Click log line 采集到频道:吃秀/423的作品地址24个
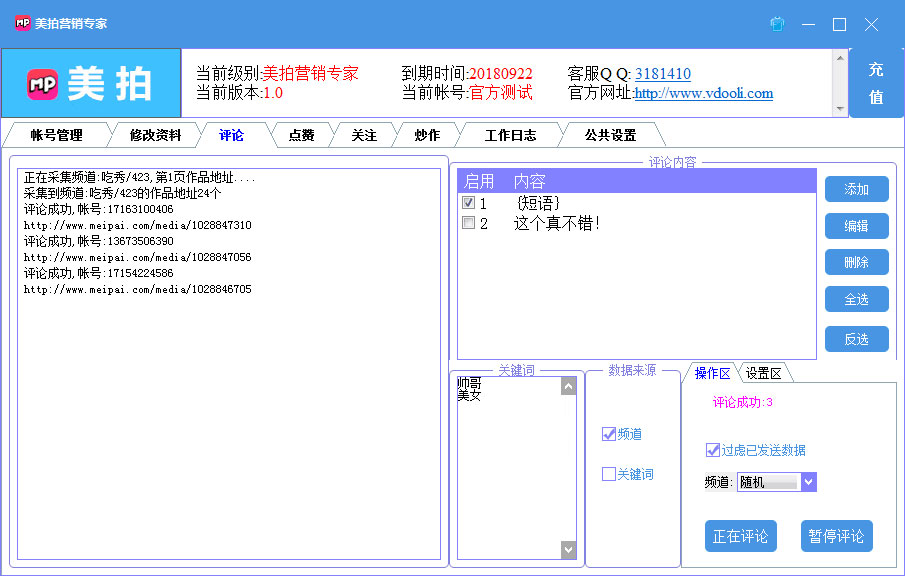 122,193
